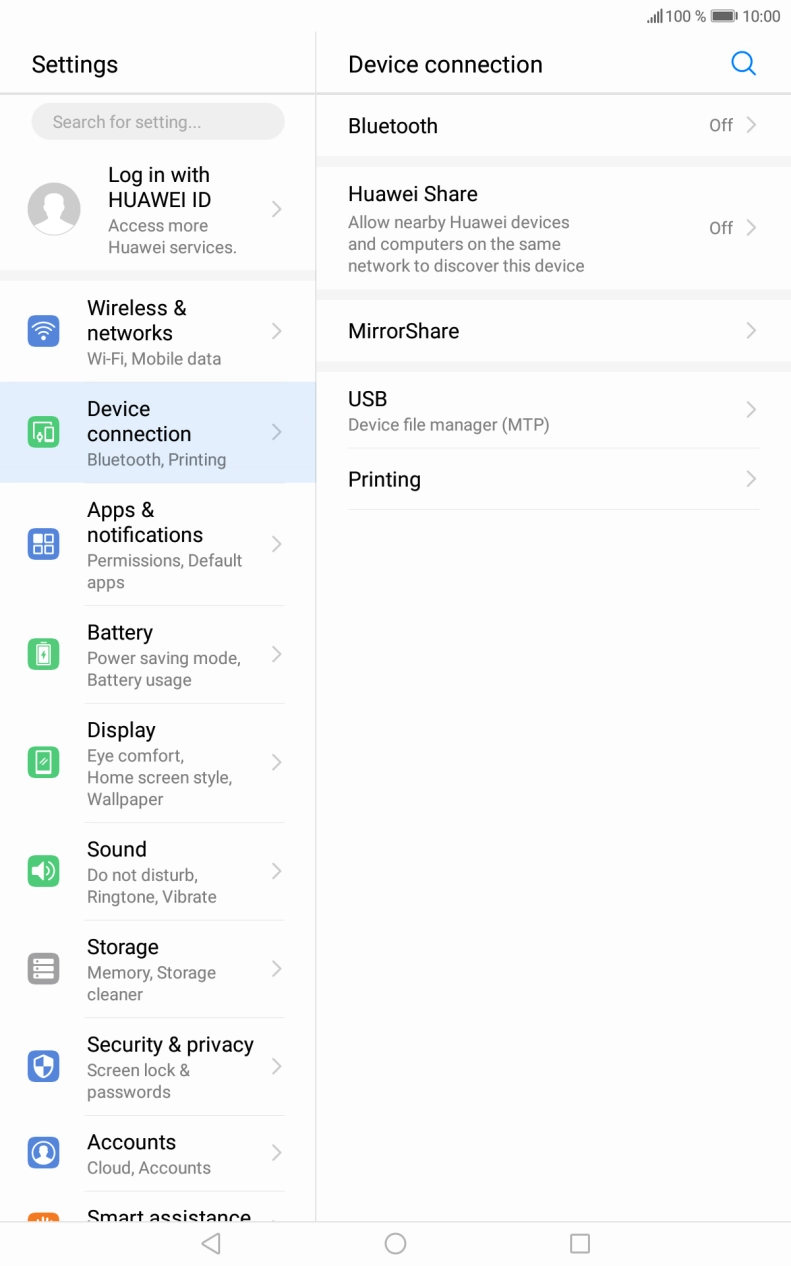Tap the green Battery icon

(43, 654)
